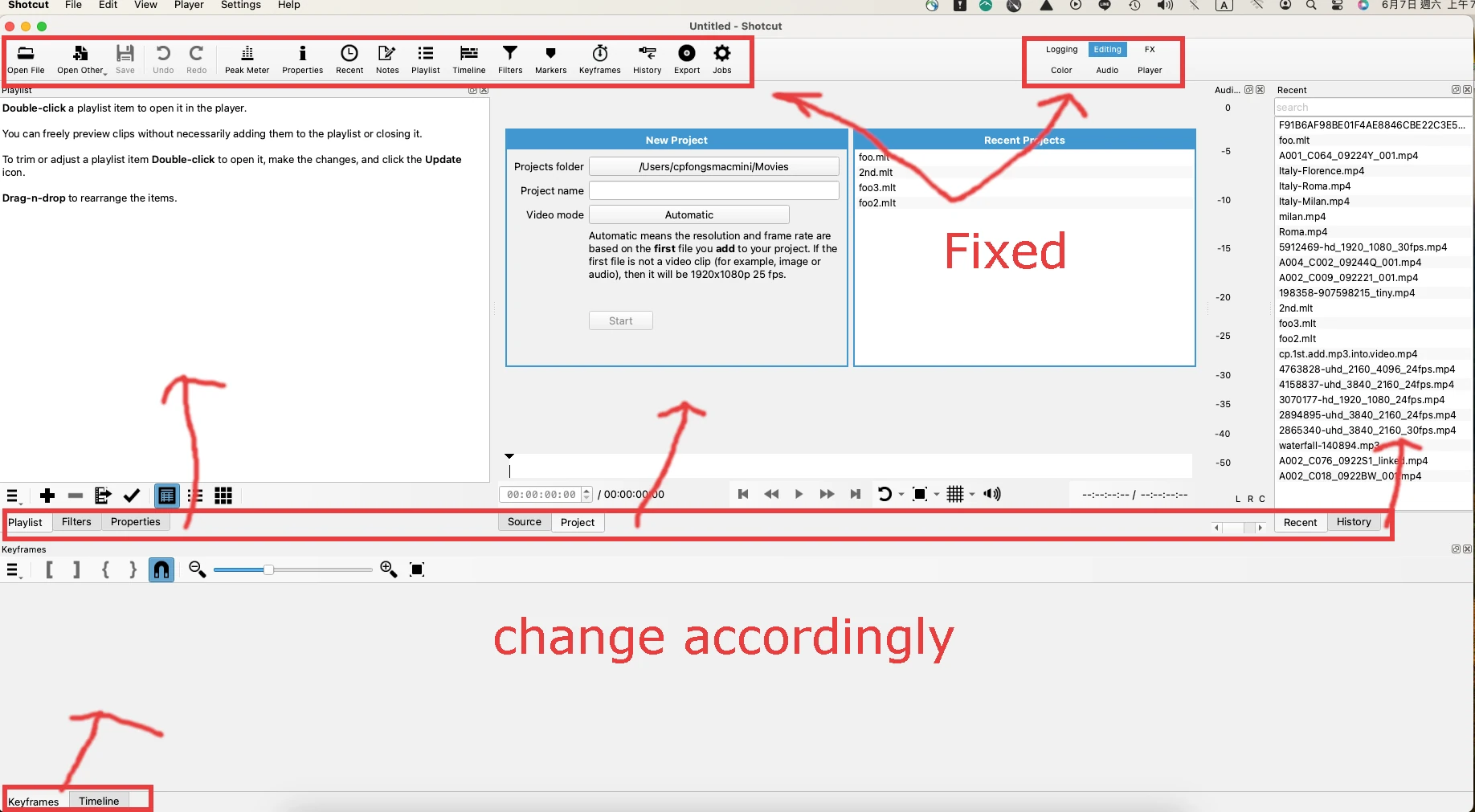Click the Export toolbar icon

(x=686, y=59)
